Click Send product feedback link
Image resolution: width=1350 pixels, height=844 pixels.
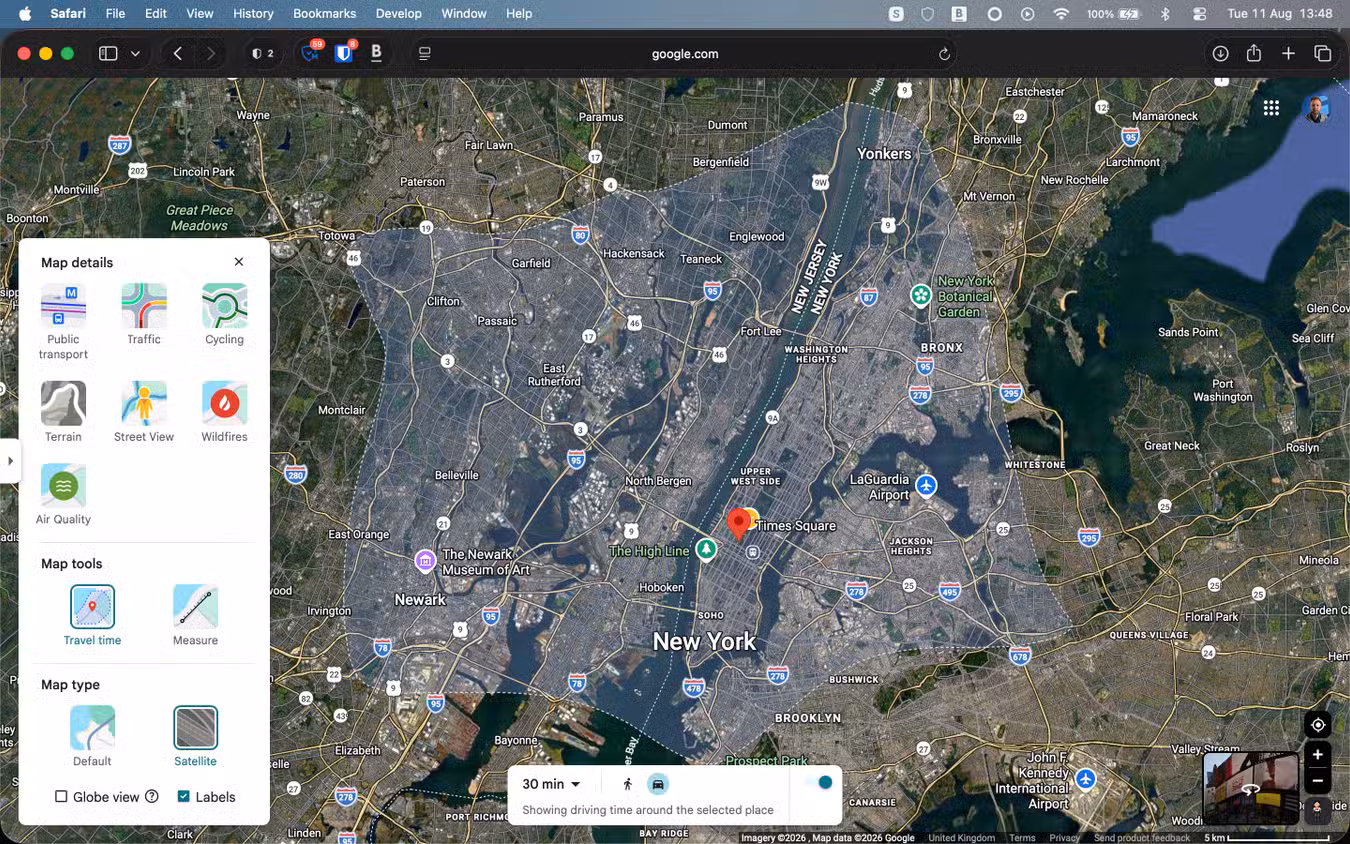pyautogui.click(x=1142, y=838)
